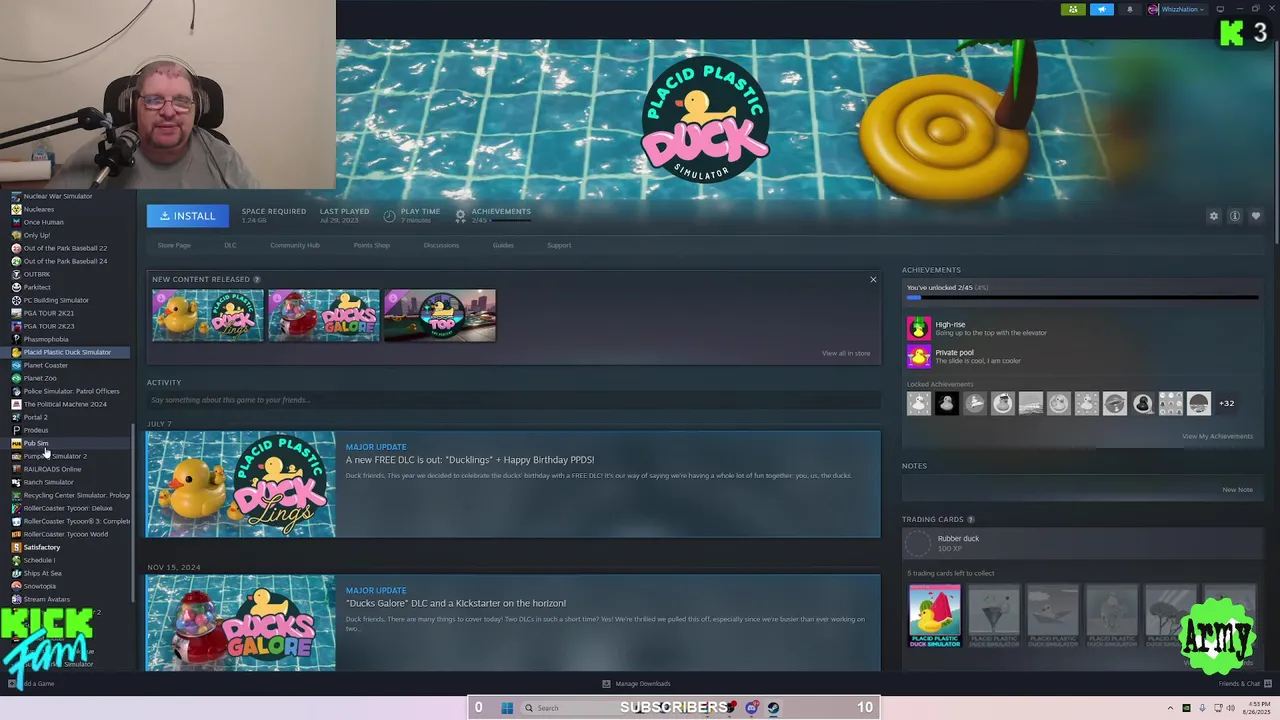Open the blue announcements megaphone icon

1102,9
